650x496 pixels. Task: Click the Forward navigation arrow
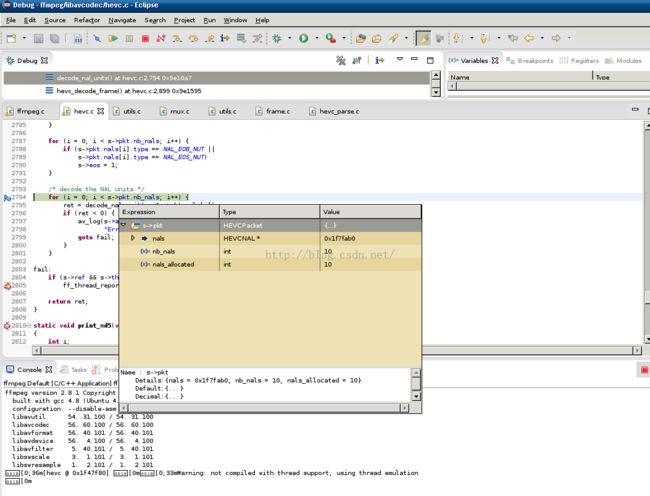pyautogui.click(x=556, y=39)
